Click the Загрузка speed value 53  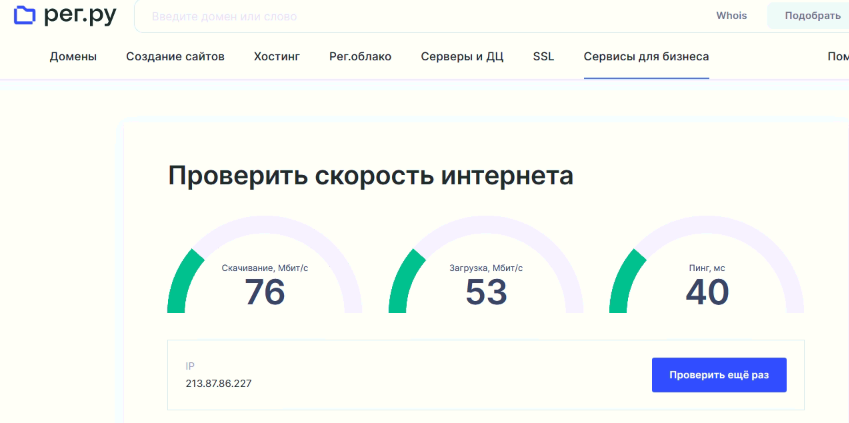point(486,293)
